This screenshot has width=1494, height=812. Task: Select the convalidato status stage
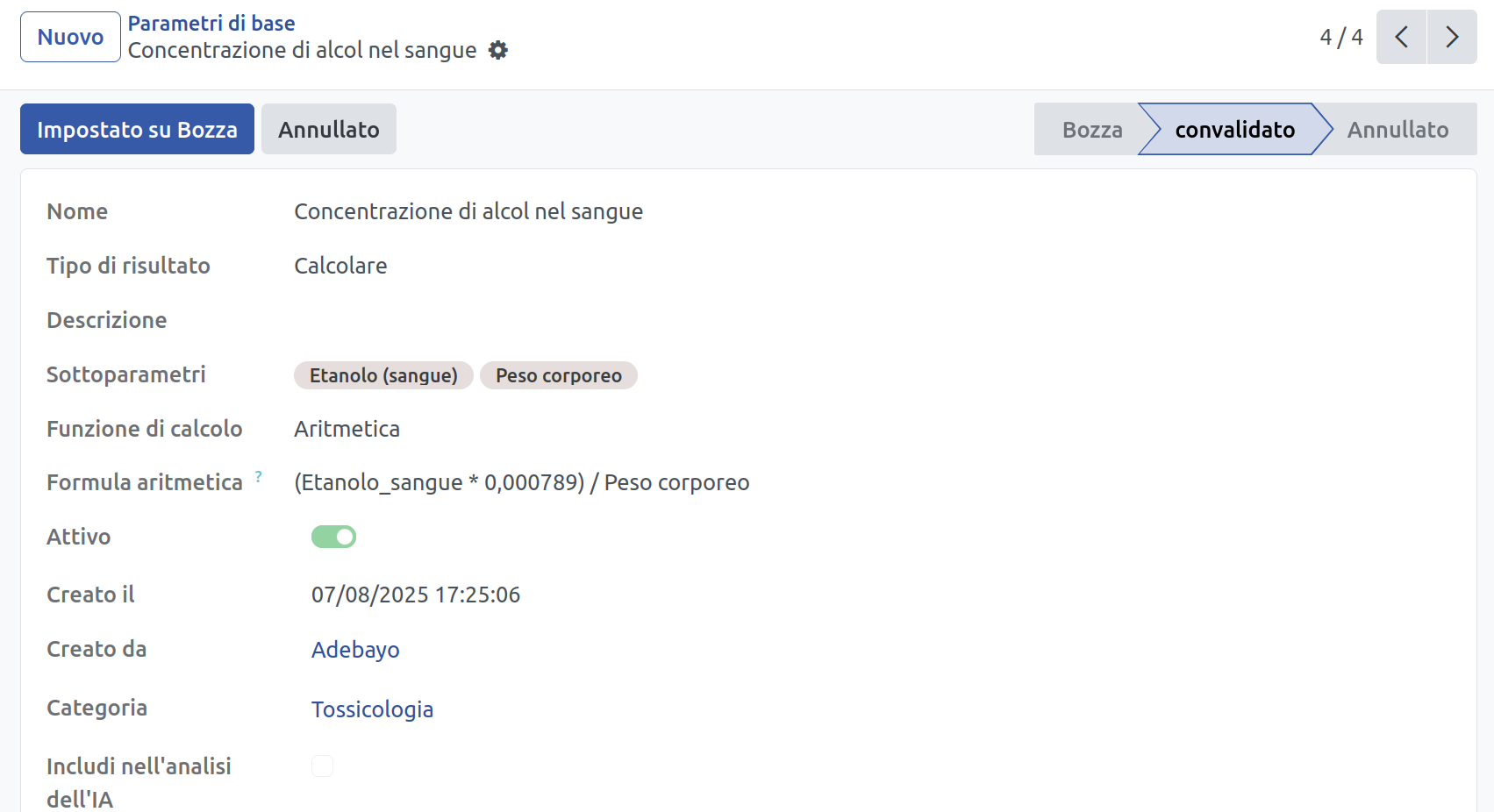(x=1234, y=130)
